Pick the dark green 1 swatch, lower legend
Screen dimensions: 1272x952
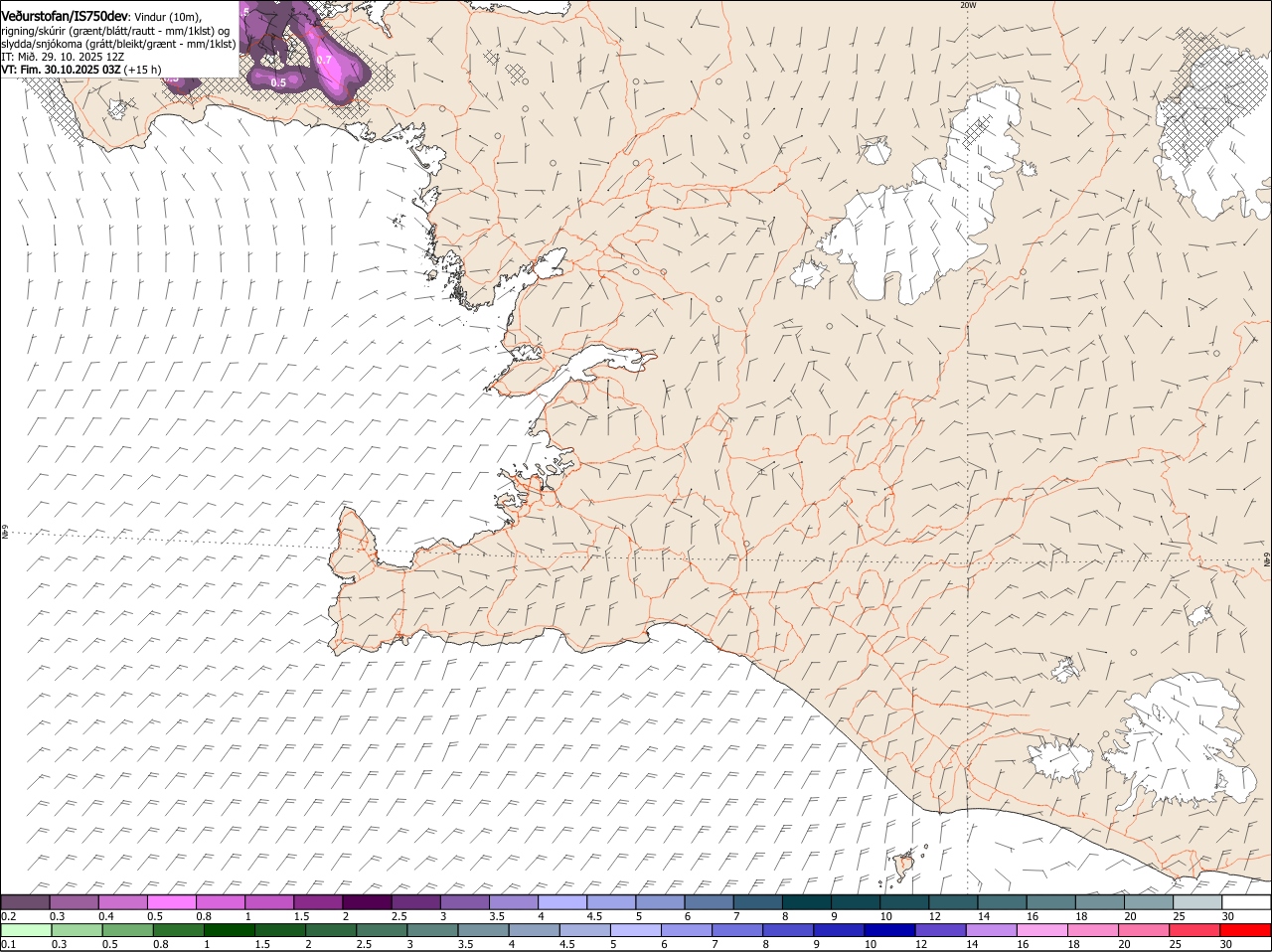click(229, 930)
